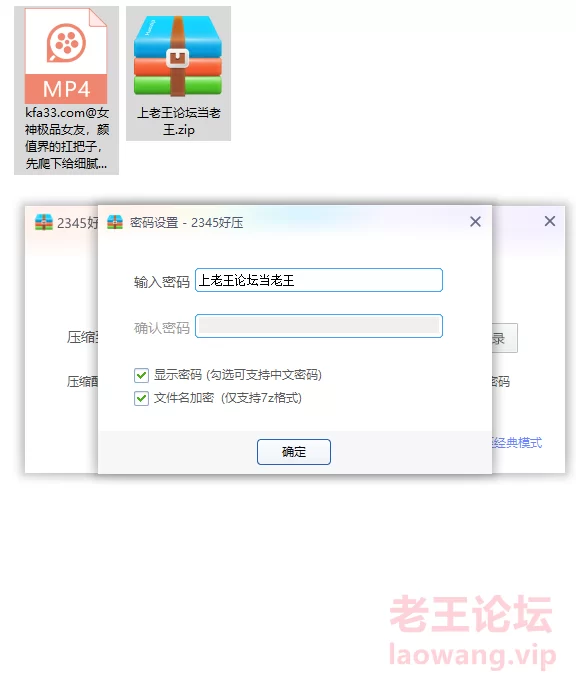Toggle the 显示密码 checkbox

click(141, 375)
